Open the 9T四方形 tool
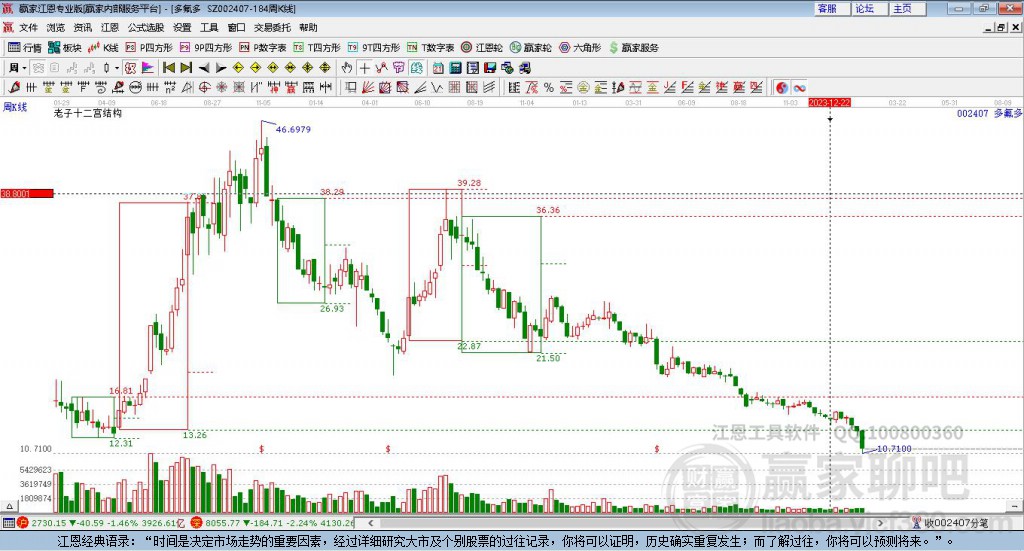This screenshot has height=551, width=1024. pos(374,48)
